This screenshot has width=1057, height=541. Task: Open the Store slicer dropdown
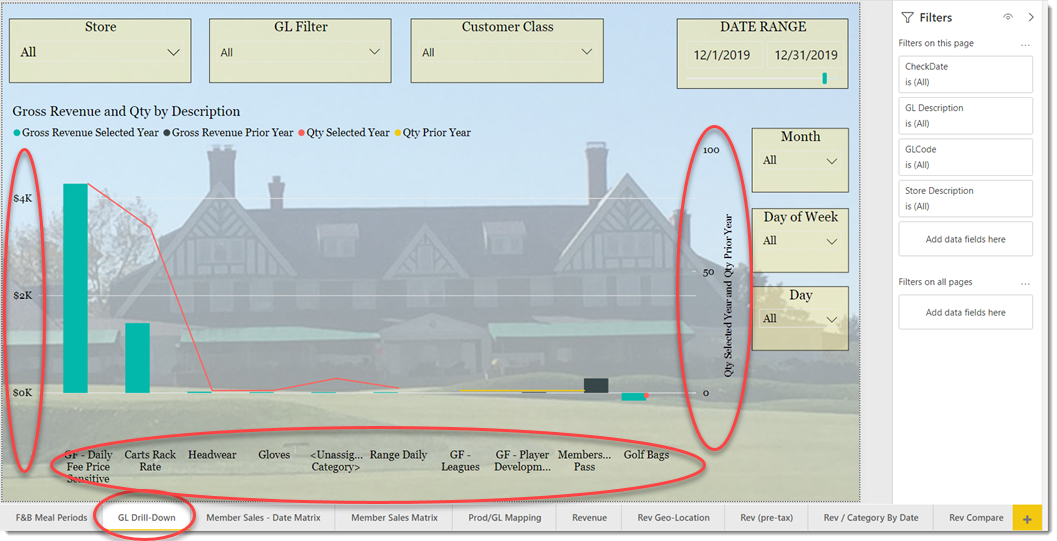point(174,52)
